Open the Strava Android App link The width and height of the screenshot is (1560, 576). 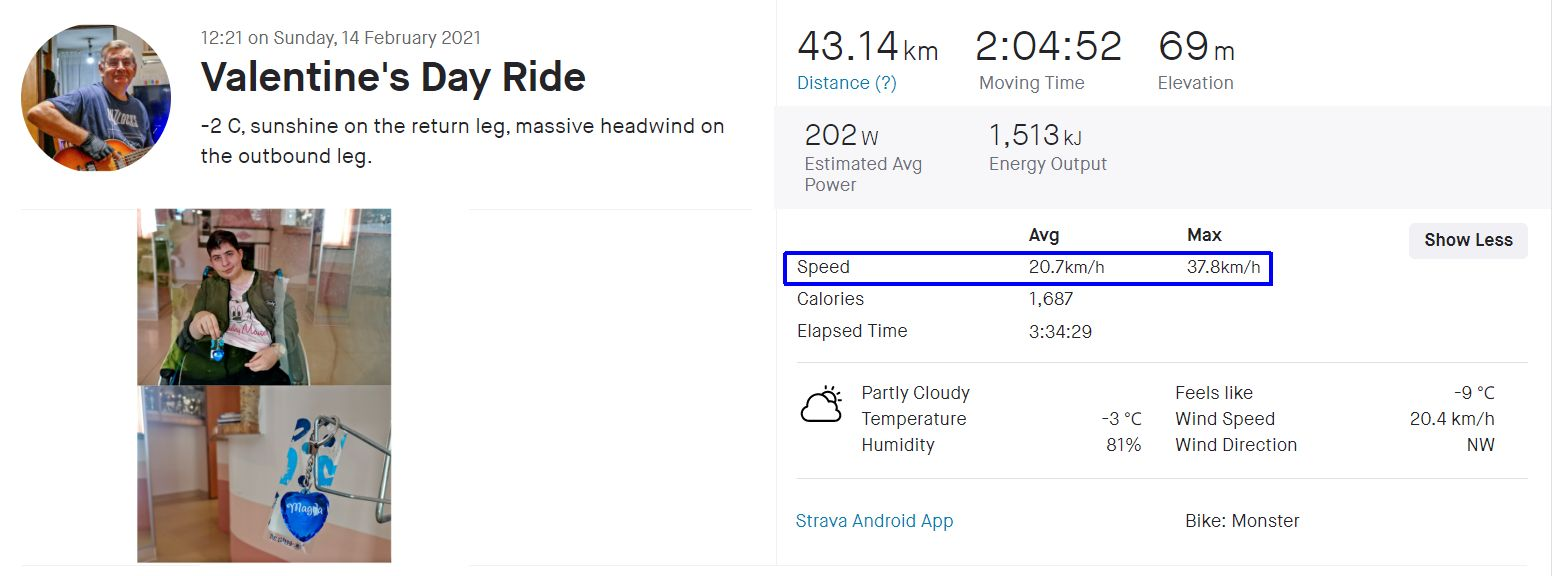tap(874, 521)
